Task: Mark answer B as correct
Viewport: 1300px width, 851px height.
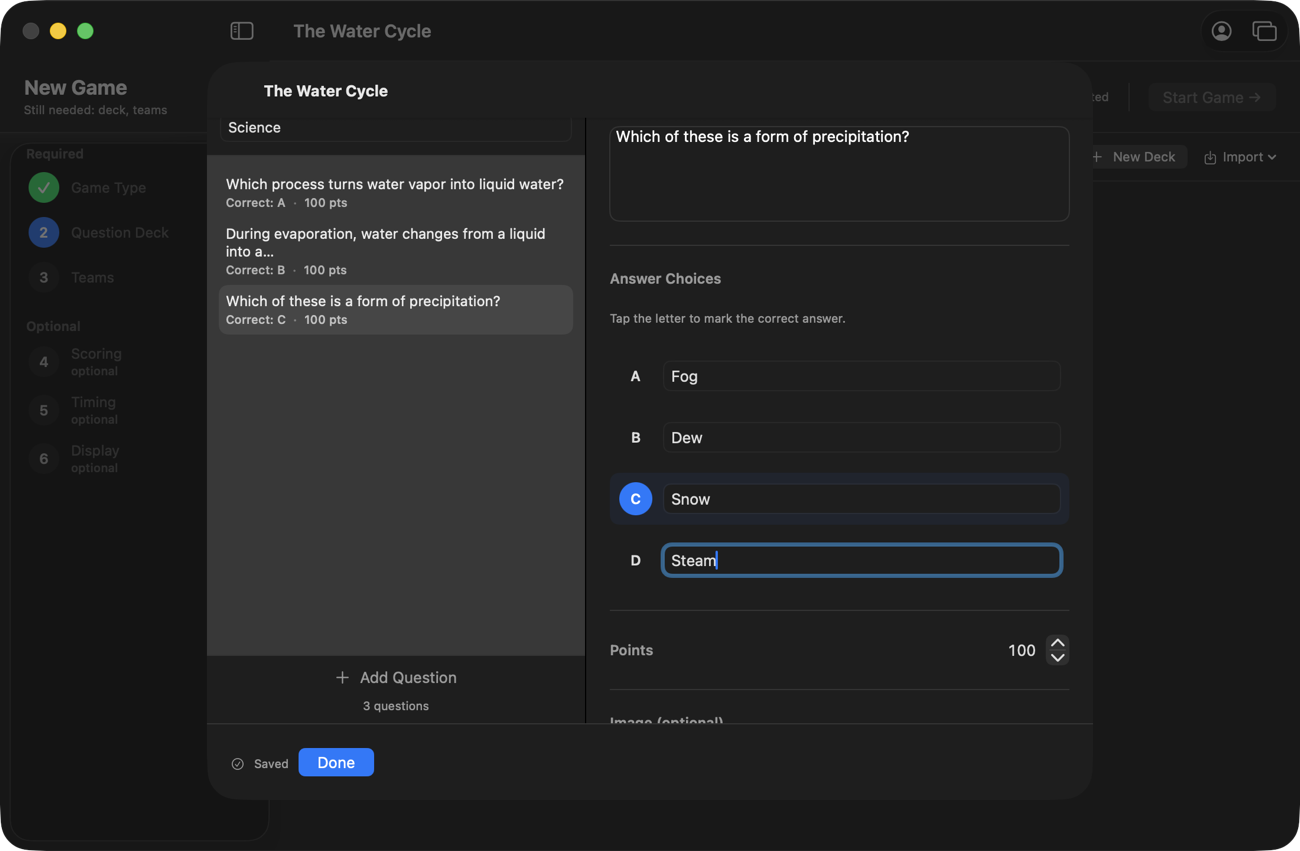Action: pos(635,437)
